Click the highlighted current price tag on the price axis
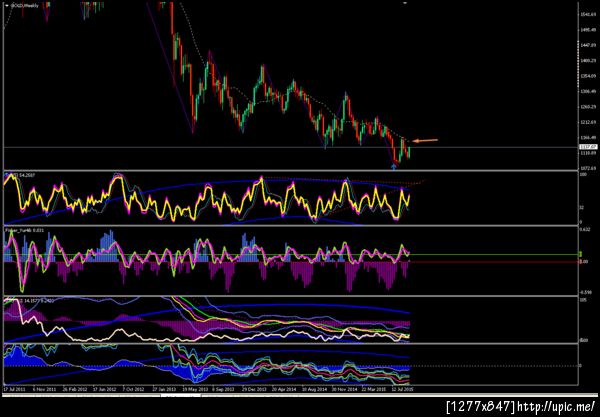 pos(588,147)
